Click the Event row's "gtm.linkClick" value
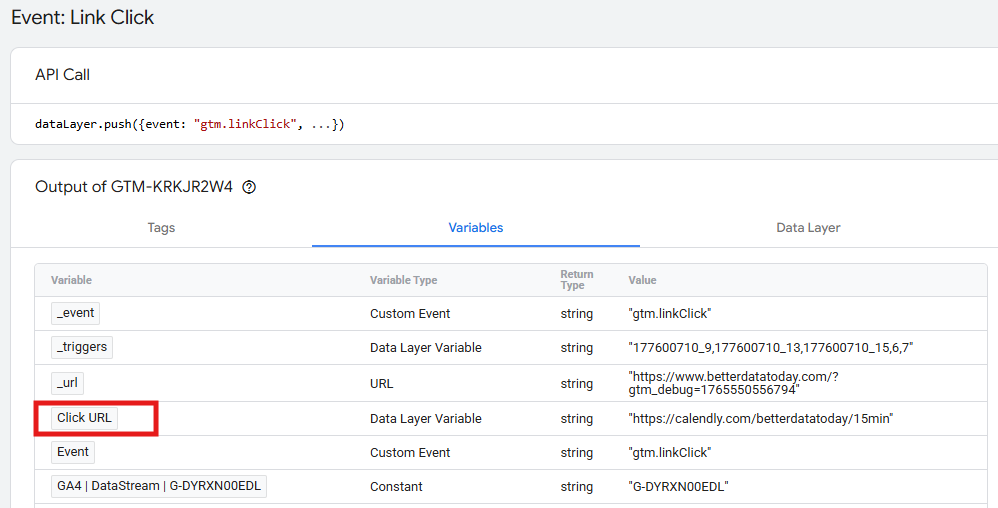Image resolution: width=998 pixels, height=508 pixels. pyautogui.click(x=670, y=453)
